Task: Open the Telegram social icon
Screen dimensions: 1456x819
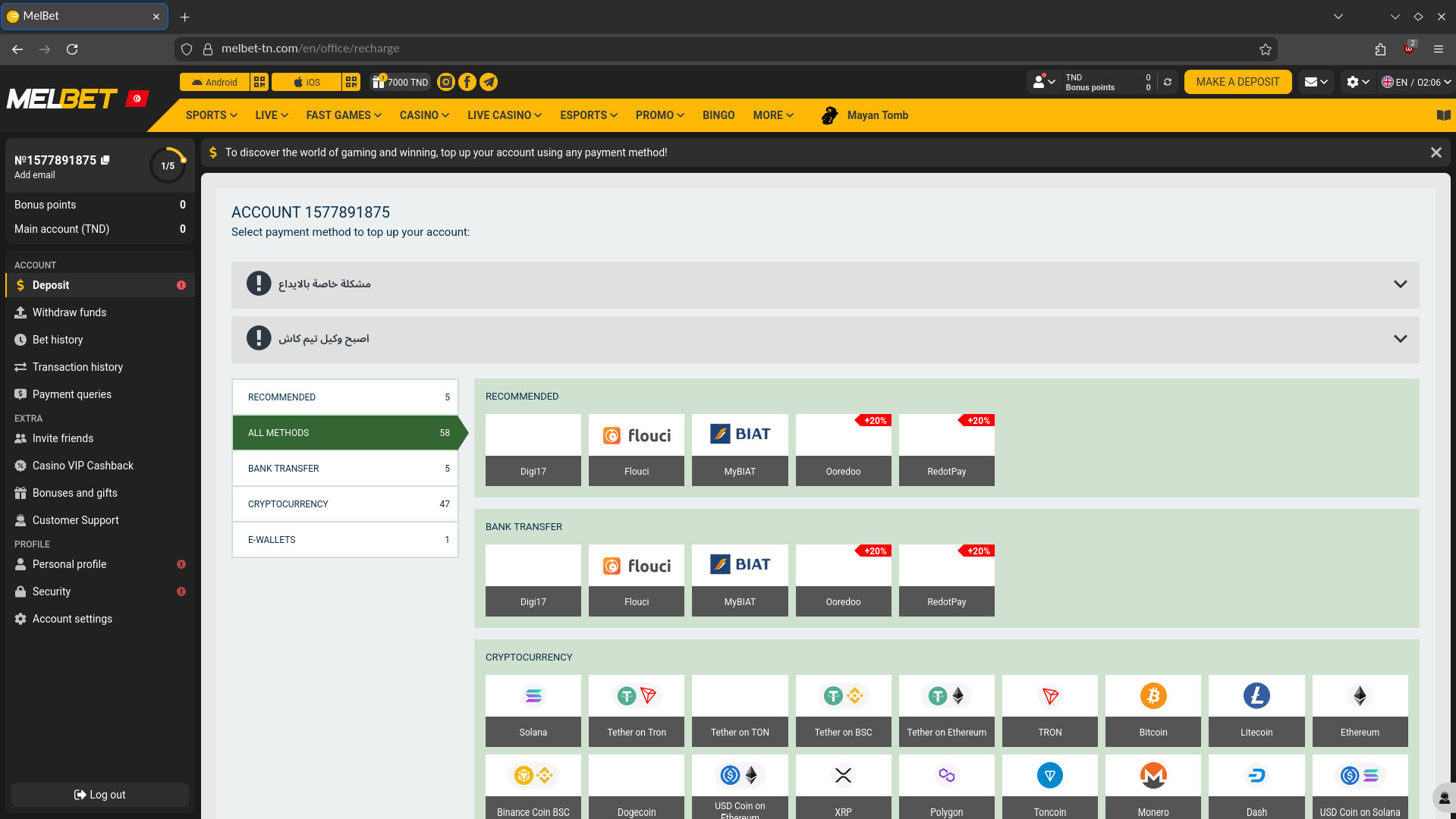Action: click(x=489, y=82)
